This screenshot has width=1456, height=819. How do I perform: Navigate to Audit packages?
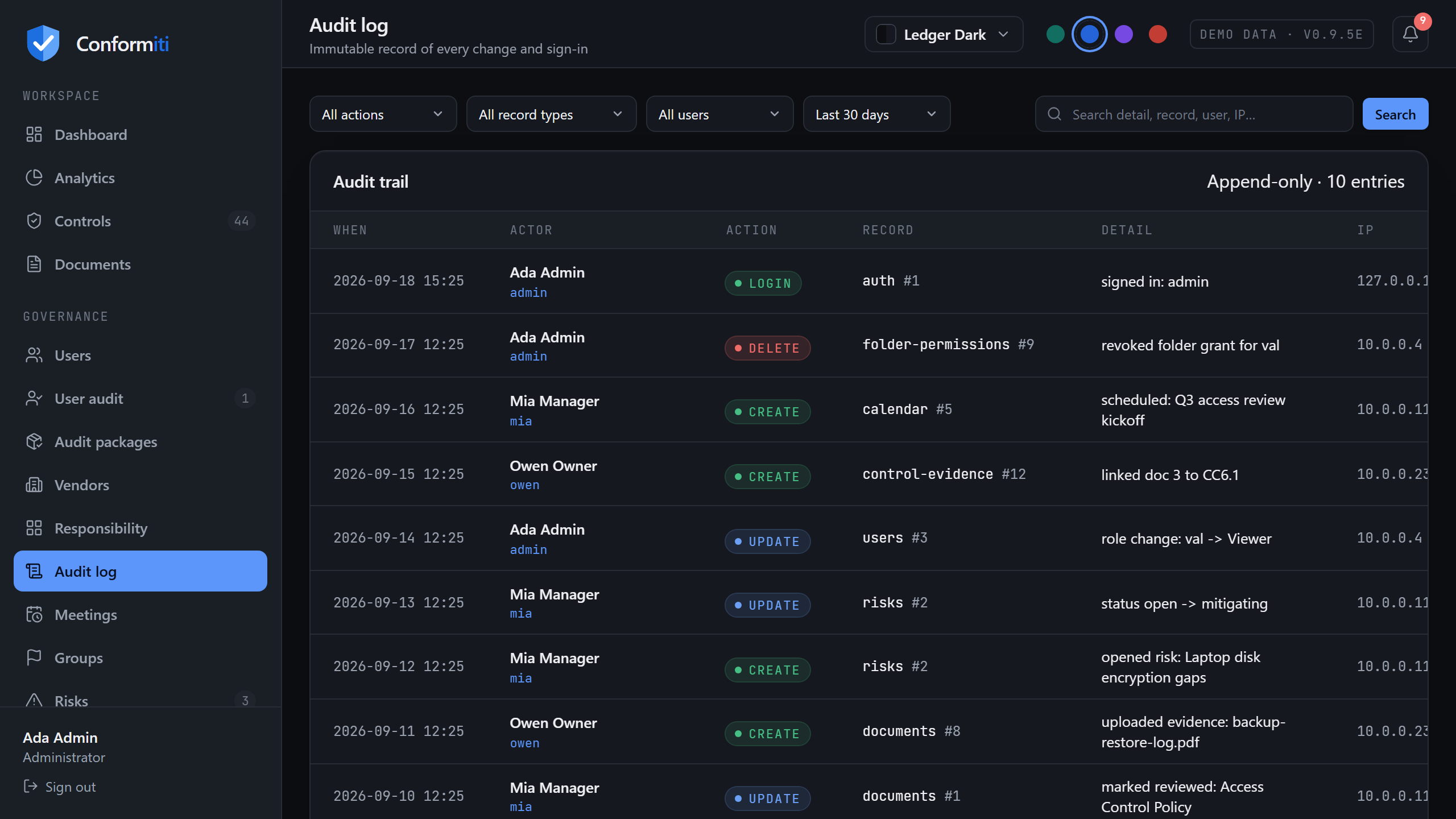tap(140, 441)
